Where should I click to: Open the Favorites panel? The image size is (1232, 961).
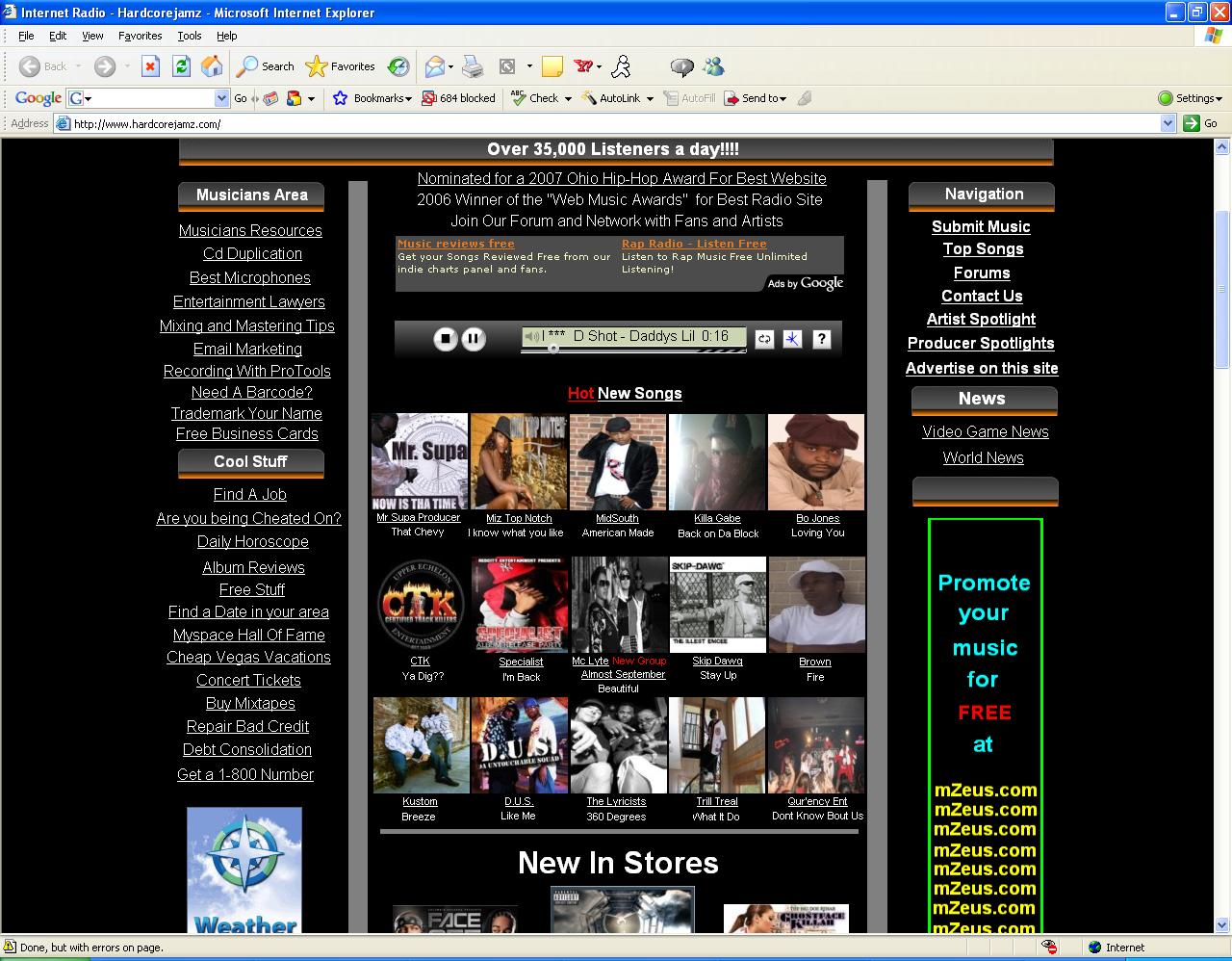[x=340, y=66]
